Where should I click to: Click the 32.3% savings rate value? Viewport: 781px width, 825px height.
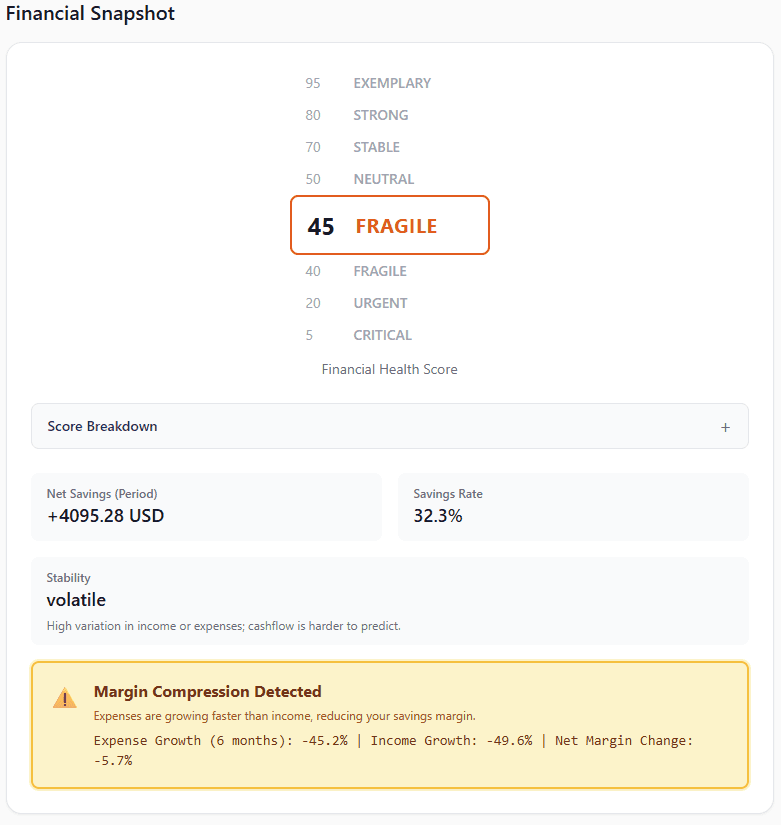[x=437, y=516]
